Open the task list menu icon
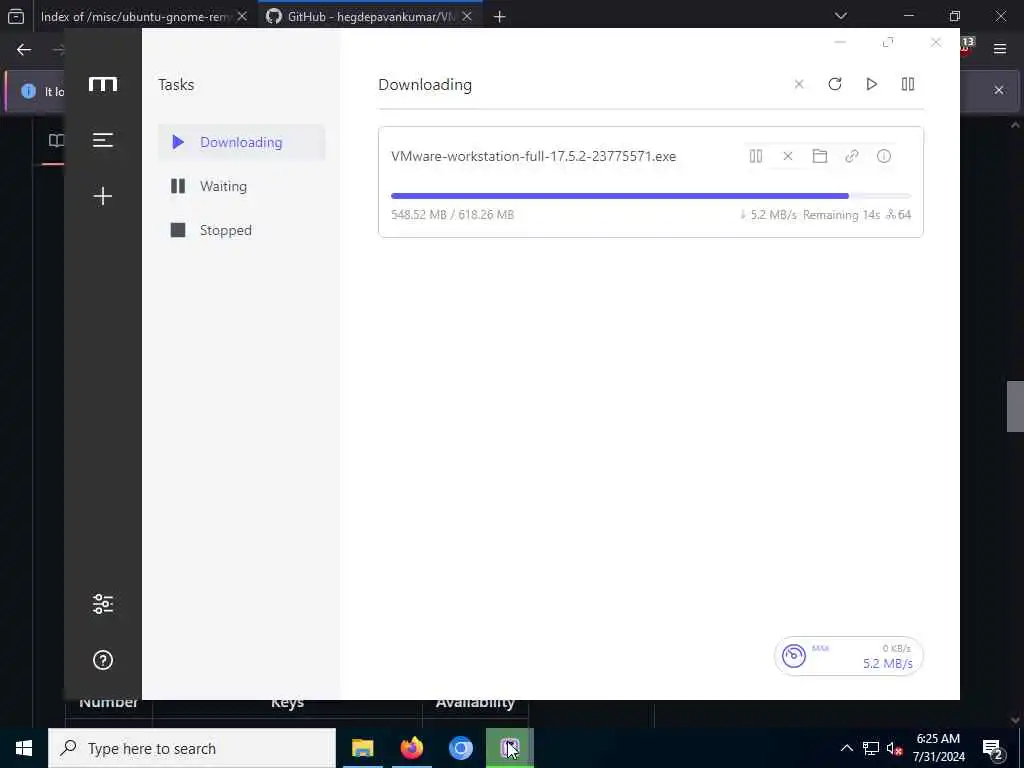The image size is (1024, 768). 103,140
